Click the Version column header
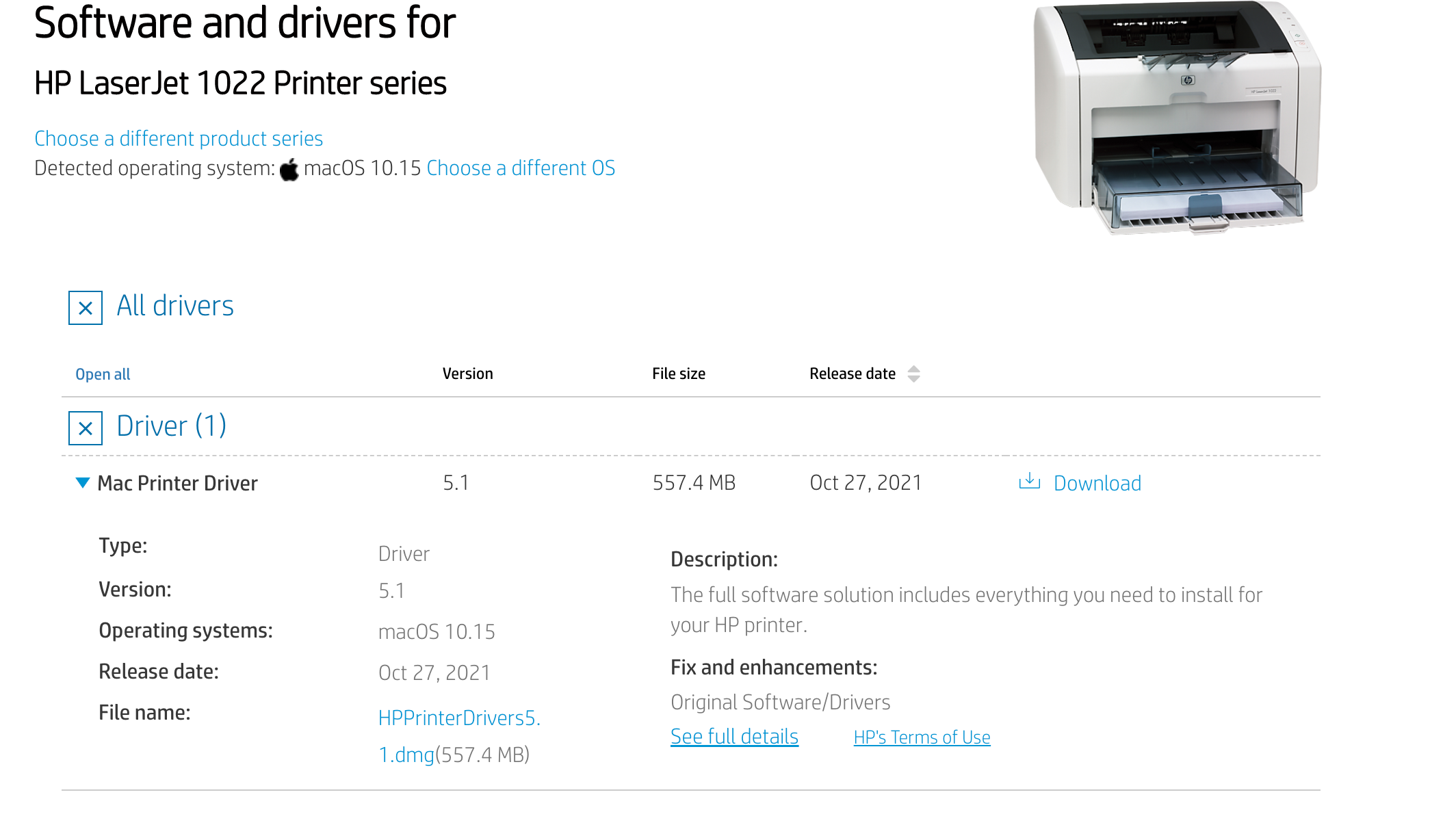Screen dimensions: 1456x825 click(467, 374)
